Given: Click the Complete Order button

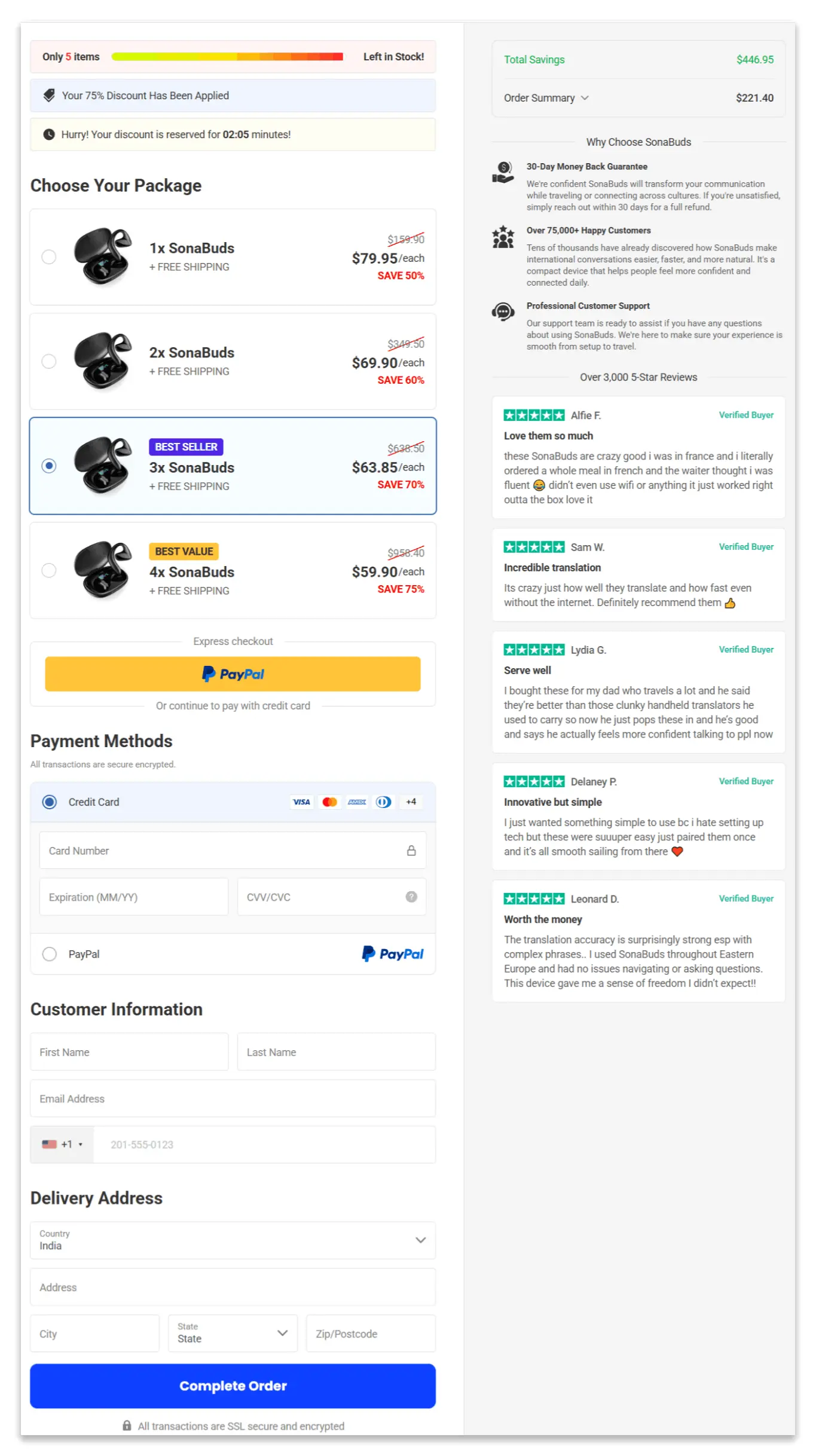Looking at the screenshot, I should tap(233, 1385).
